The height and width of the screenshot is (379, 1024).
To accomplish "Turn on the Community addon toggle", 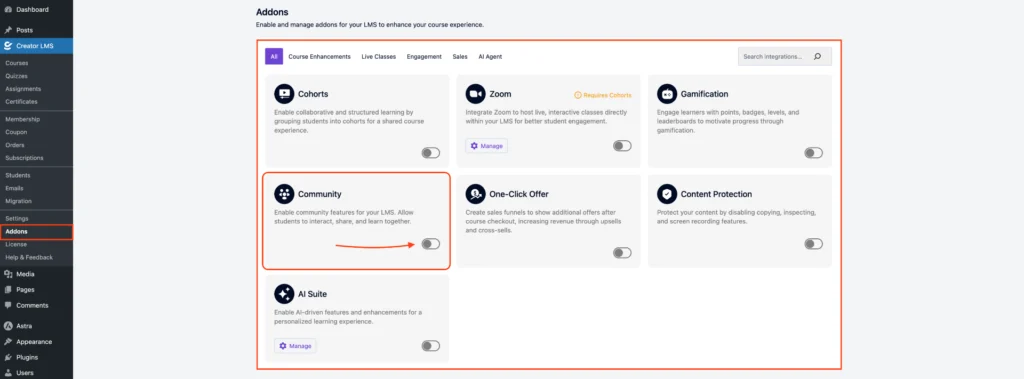I will coord(431,244).
